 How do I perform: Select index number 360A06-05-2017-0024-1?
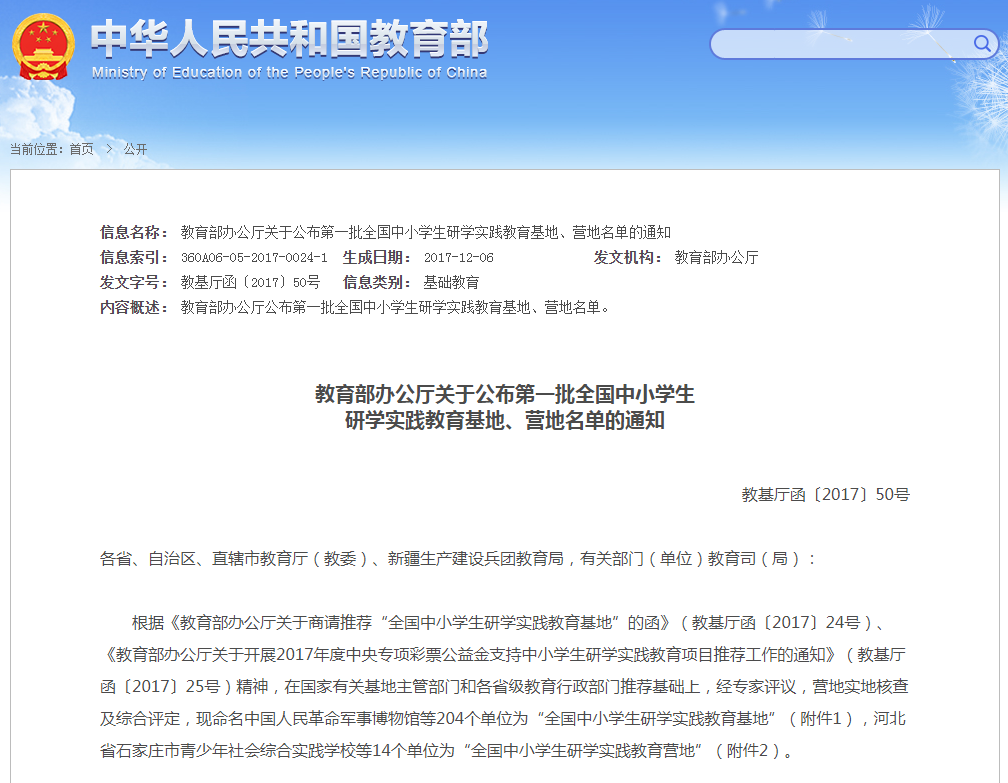254,258
